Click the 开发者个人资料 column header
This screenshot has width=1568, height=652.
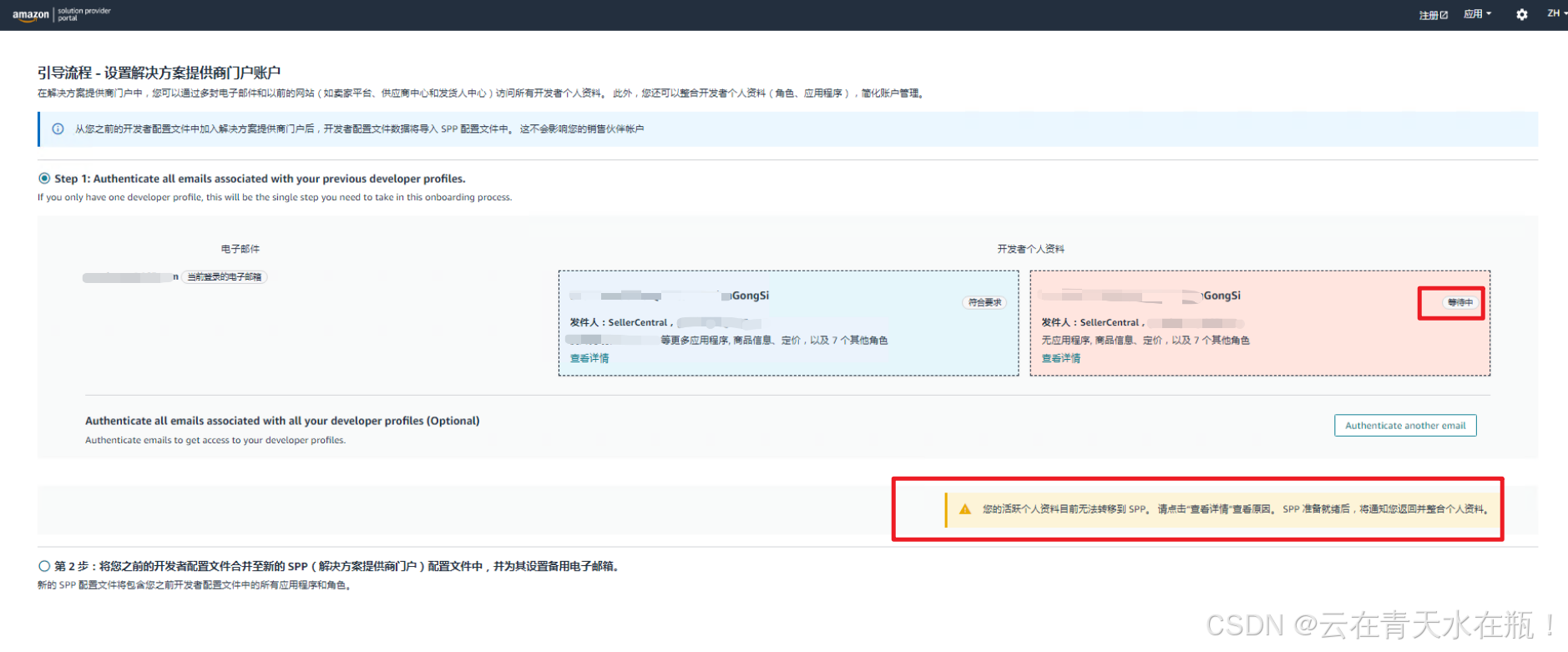(1030, 249)
